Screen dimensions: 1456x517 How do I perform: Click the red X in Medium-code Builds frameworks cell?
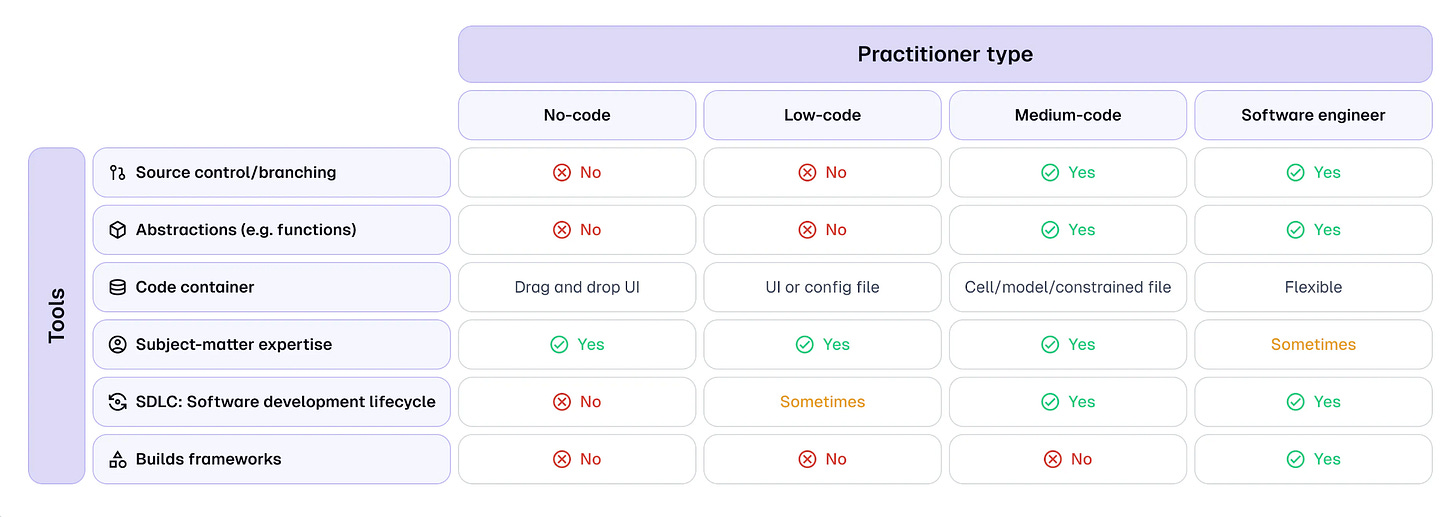pyautogui.click(x=1052, y=459)
